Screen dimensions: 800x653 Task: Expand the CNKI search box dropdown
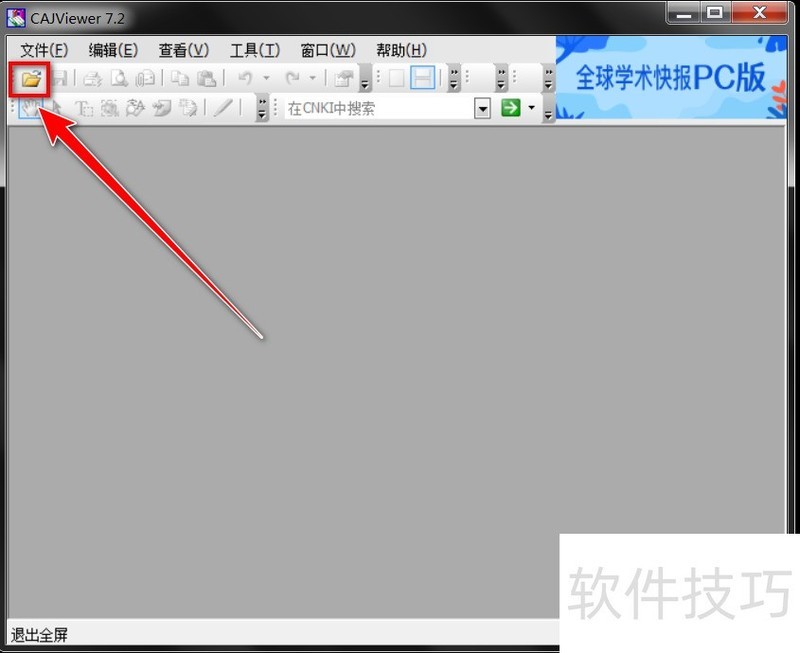[483, 108]
